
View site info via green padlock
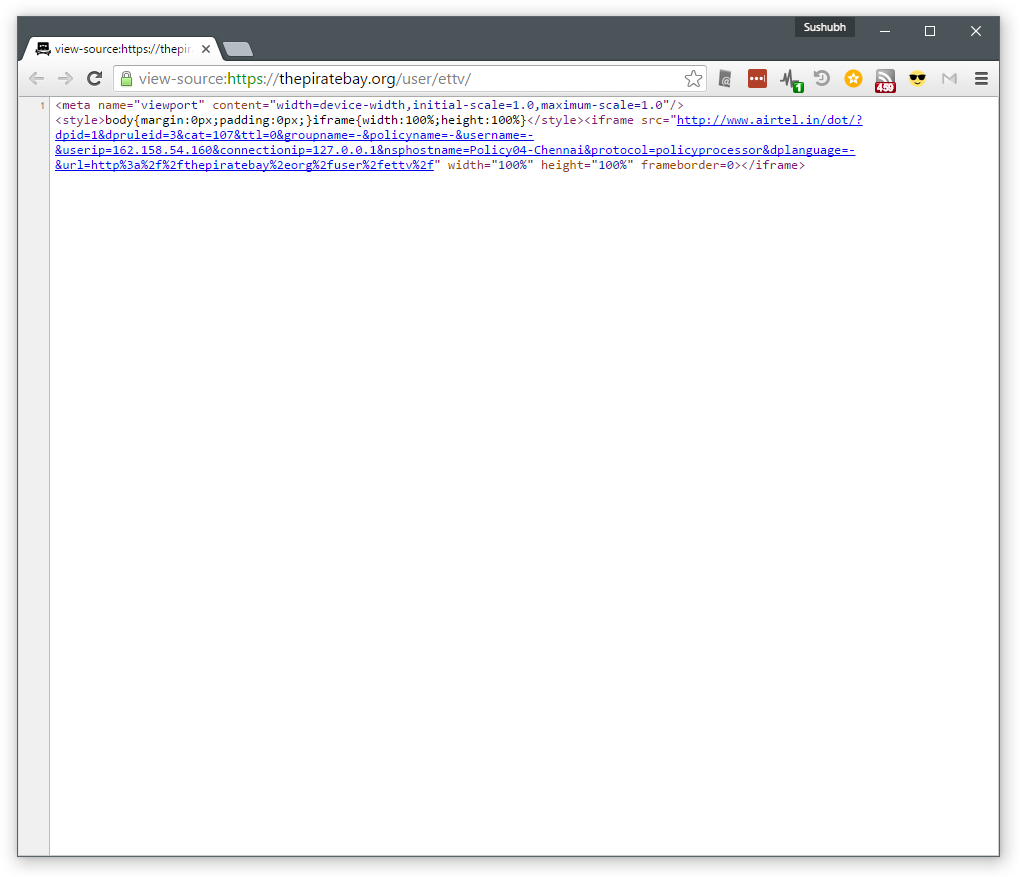coord(126,79)
